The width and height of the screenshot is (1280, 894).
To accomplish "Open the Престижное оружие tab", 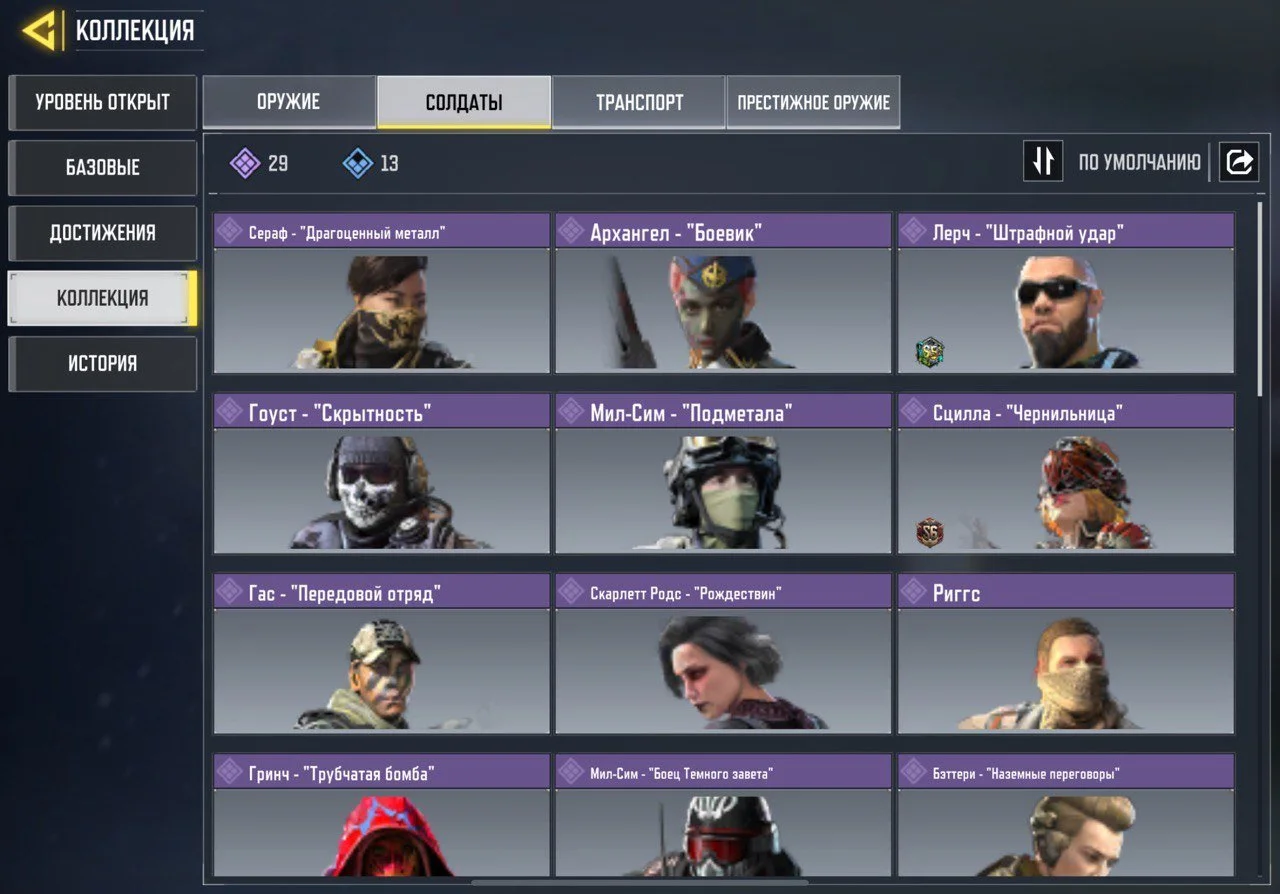I will [813, 102].
